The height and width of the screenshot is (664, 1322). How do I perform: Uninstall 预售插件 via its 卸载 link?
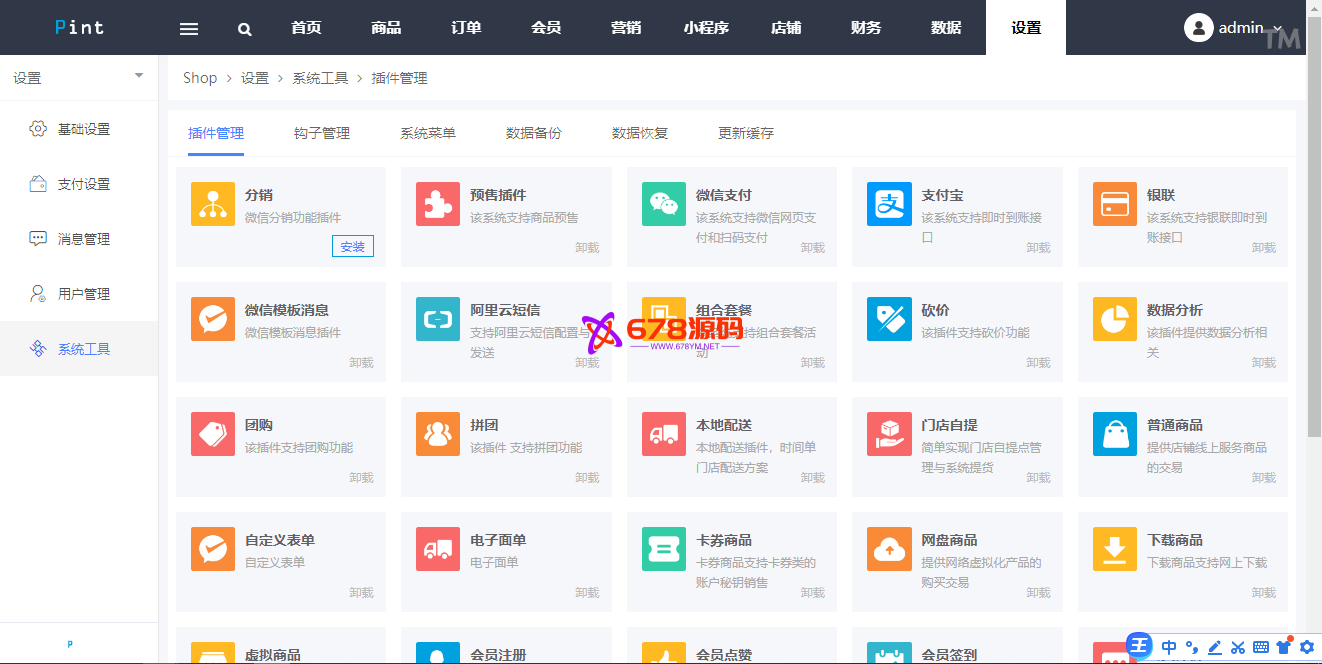pos(587,248)
